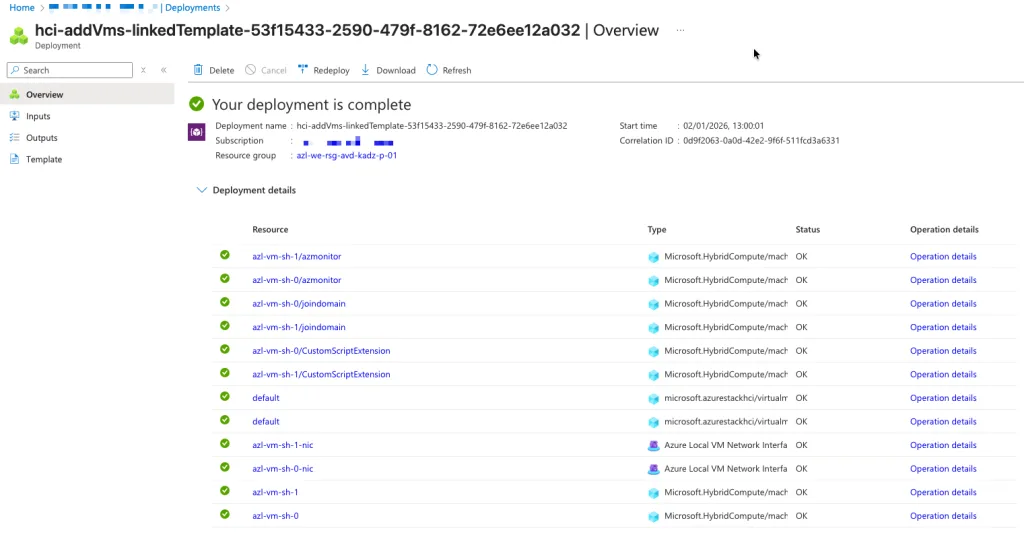Collapse the sidebar with double chevron
This screenshot has height=539, width=1024.
(x=164, y=70)
